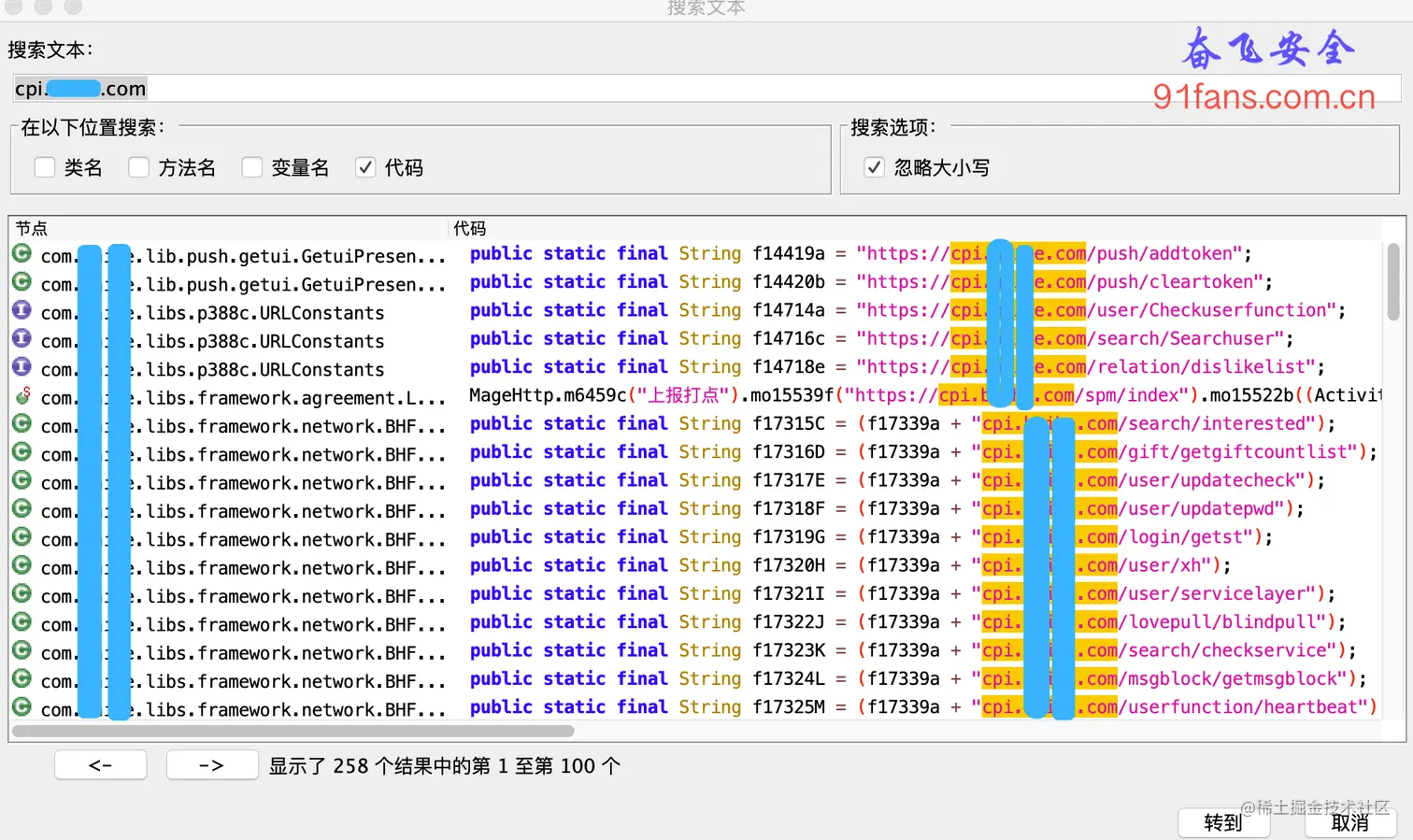Select code line ending with search/Searchuser
Image resolution: width=1413 pixels, height=840 pixels.
pos(881,338)
